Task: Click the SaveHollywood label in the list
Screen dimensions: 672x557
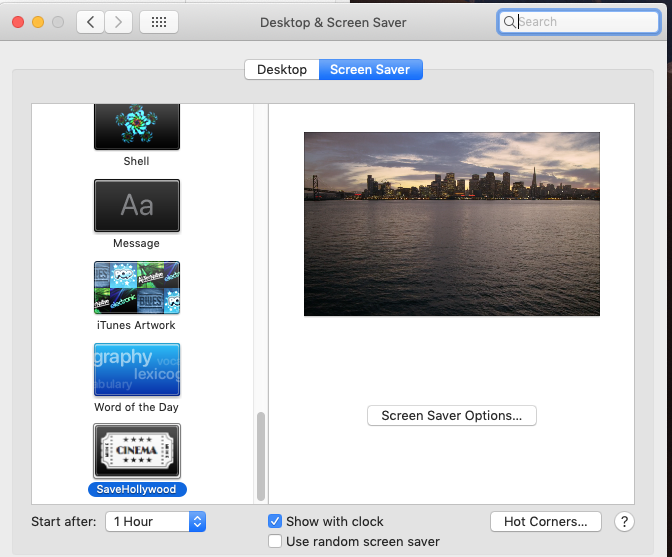Action: point(136,490)
